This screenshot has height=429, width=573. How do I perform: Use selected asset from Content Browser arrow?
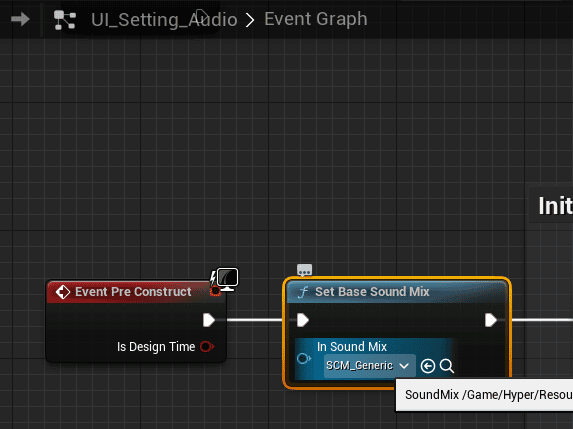[428, 366]
